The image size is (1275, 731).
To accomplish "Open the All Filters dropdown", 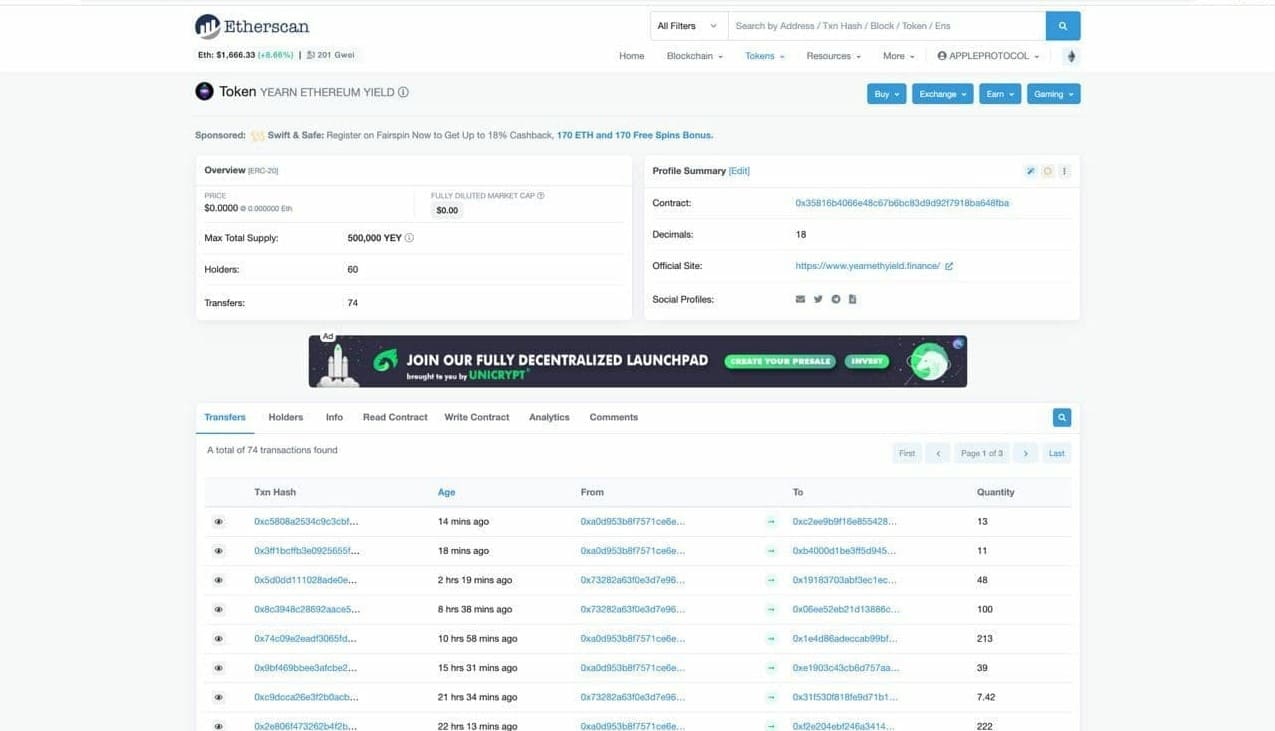I will click(688, 26).
